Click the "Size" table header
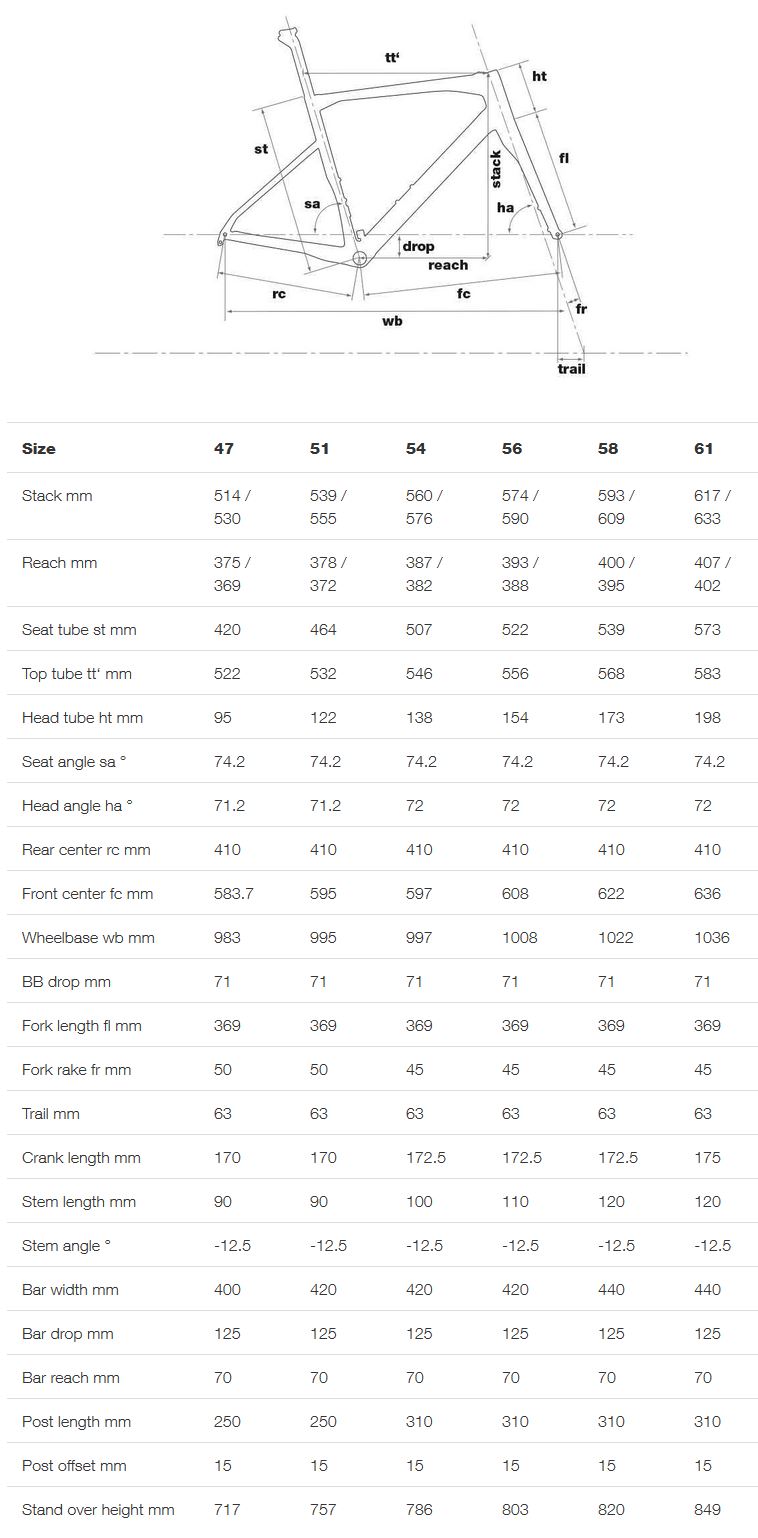 click(39, 449)
